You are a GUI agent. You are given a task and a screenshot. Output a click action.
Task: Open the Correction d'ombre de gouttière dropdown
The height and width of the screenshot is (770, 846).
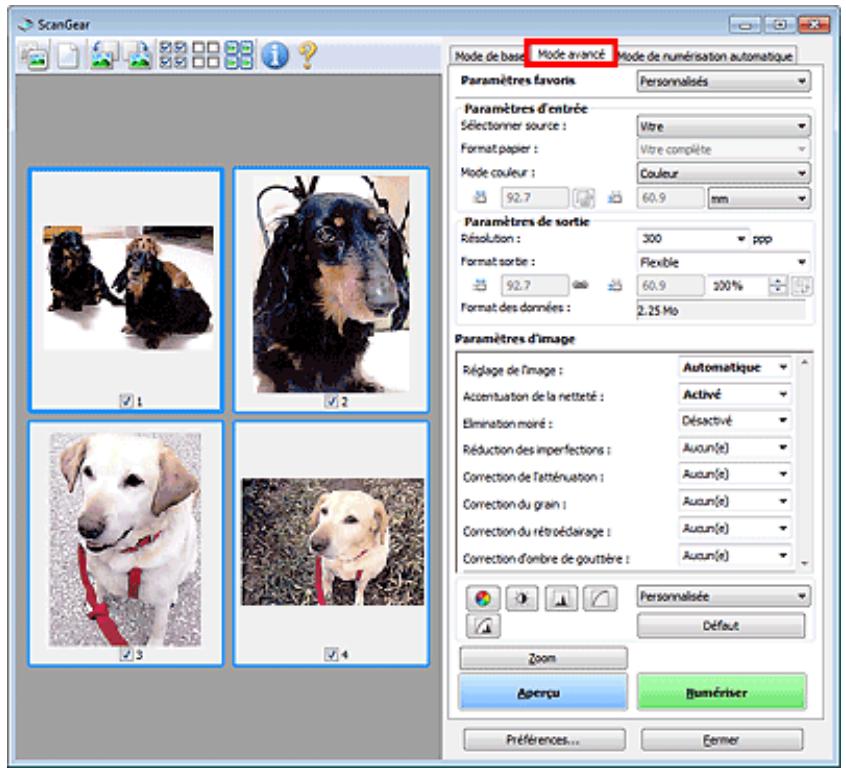click(x=734, y=555)
